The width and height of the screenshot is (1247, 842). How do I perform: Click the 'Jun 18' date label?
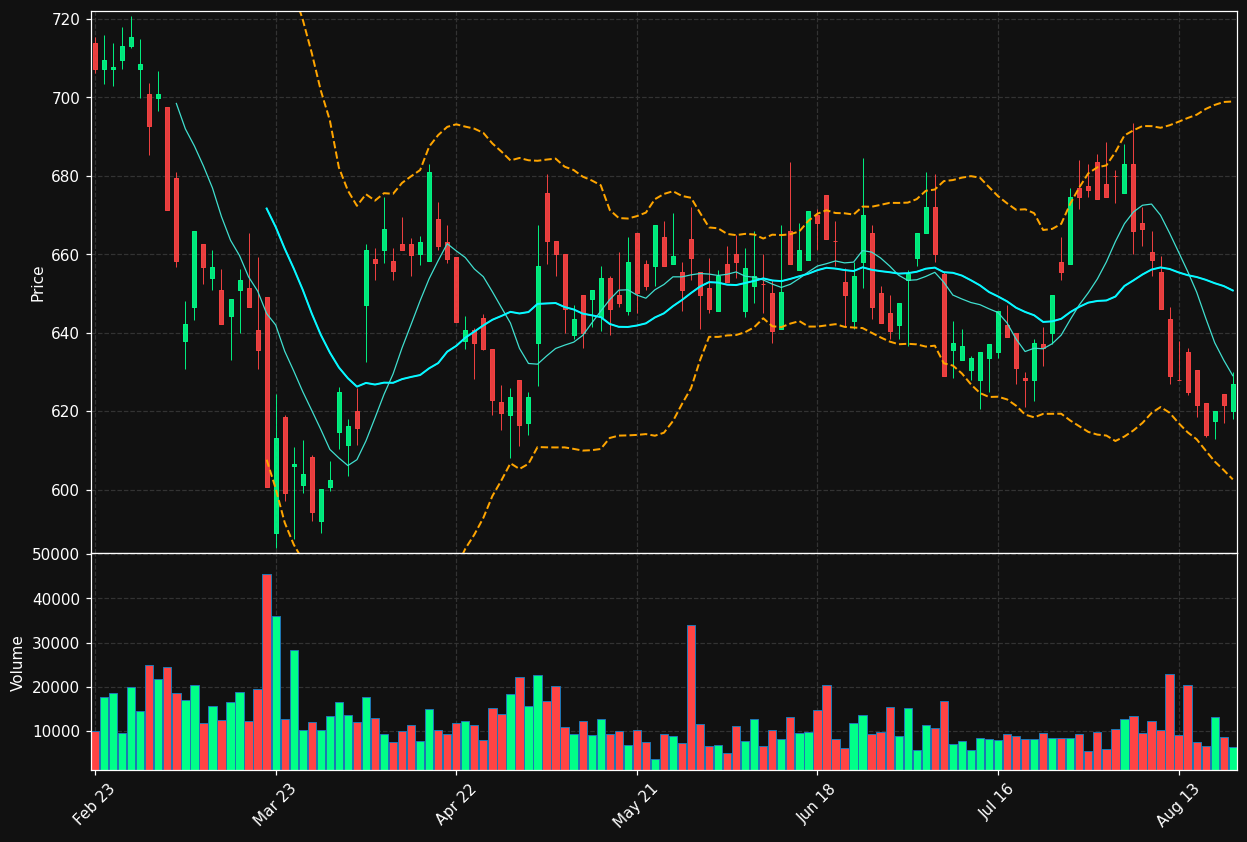coord(816,804)
